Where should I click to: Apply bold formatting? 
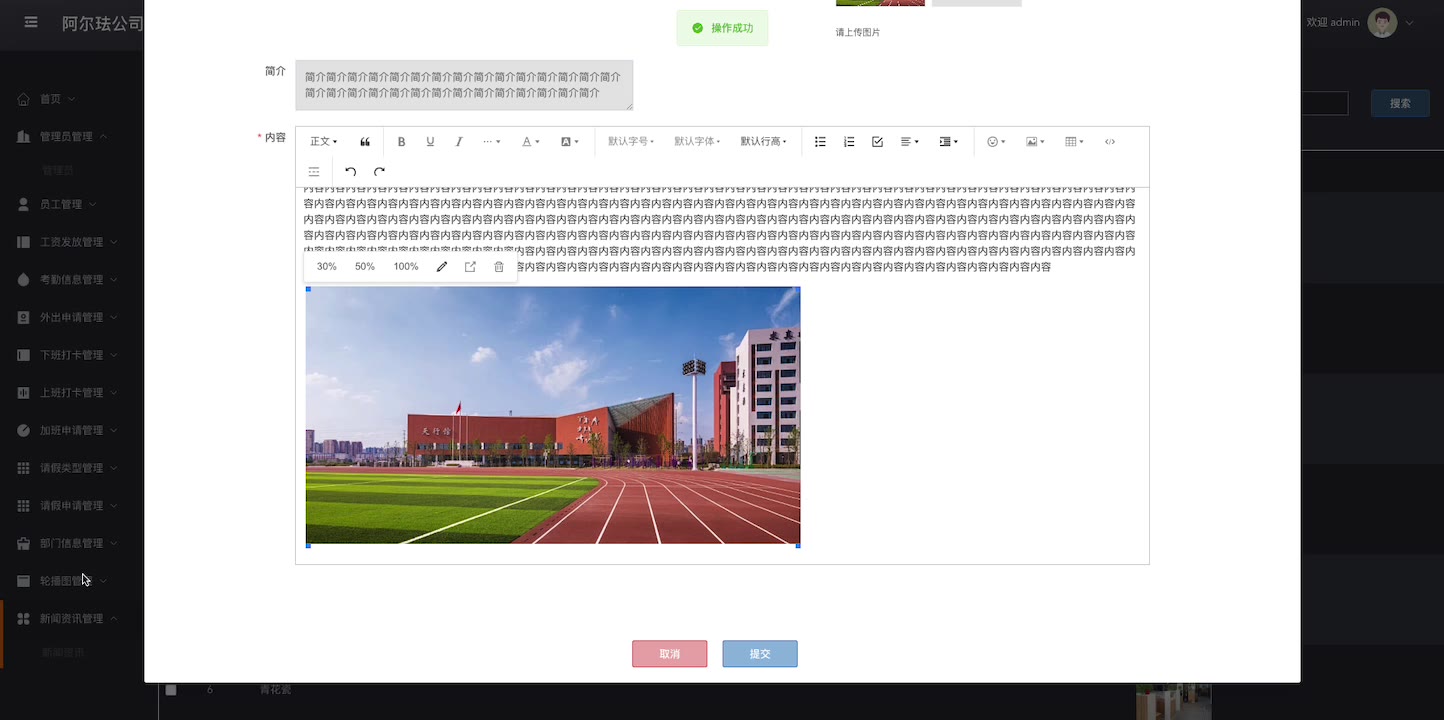click(401, 142)
